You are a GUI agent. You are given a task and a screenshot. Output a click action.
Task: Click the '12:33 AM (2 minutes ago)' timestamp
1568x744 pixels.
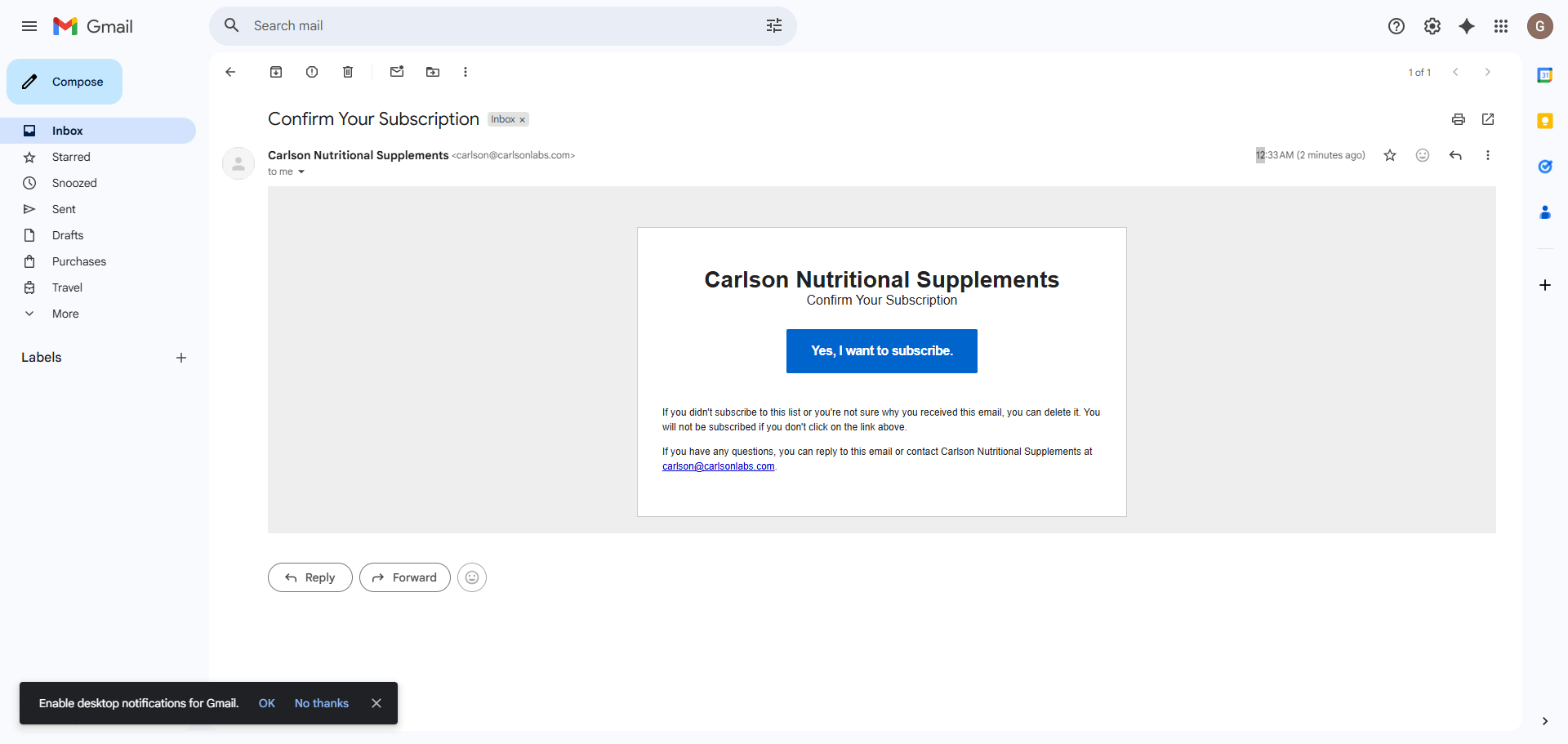tap(1311, 155)
